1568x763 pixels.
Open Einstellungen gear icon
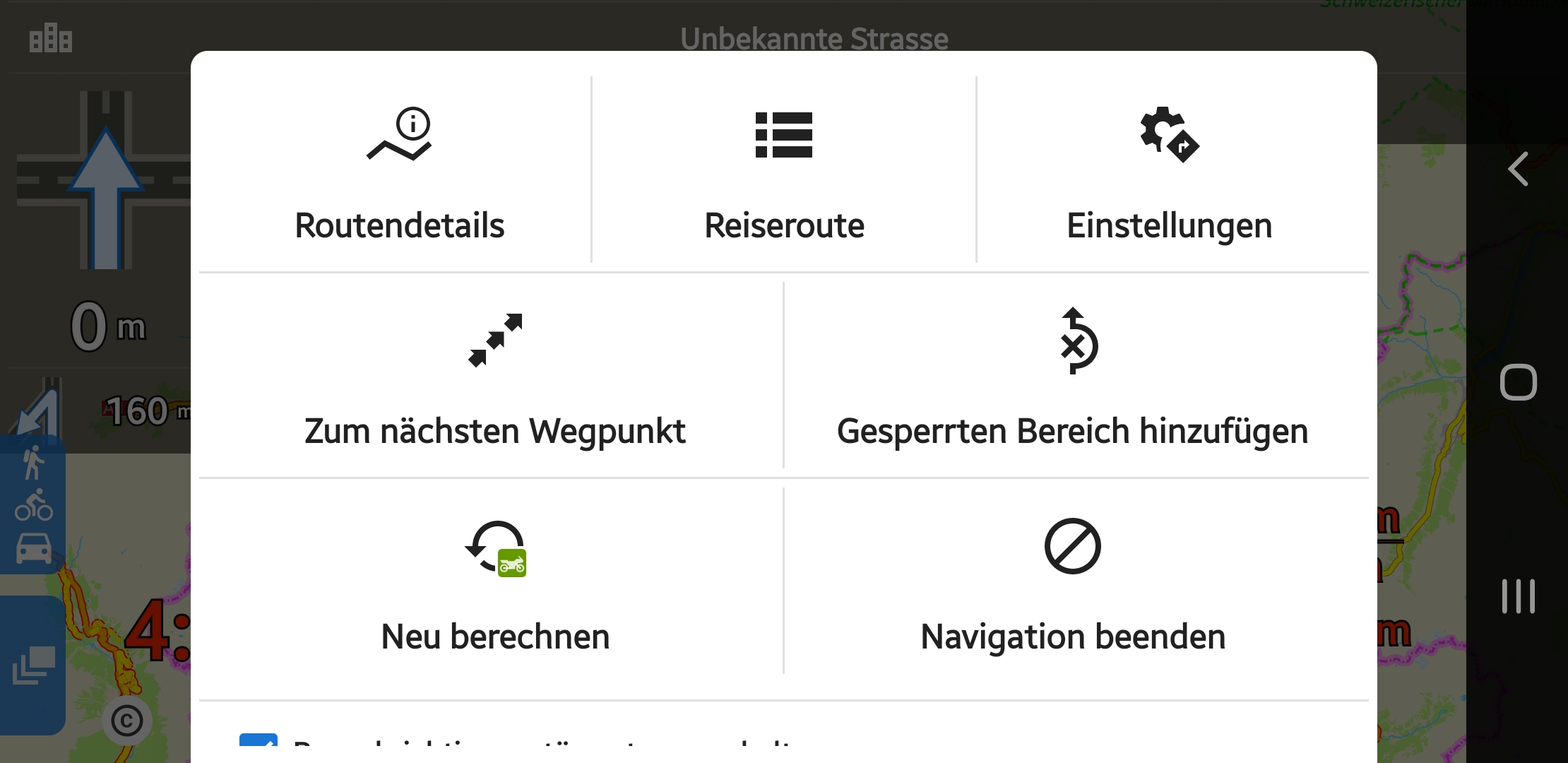(x=1169, y=134)
